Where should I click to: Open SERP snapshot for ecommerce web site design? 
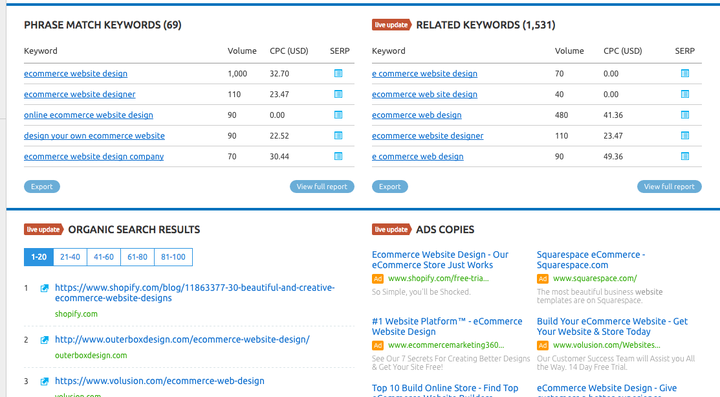[685, 94]
